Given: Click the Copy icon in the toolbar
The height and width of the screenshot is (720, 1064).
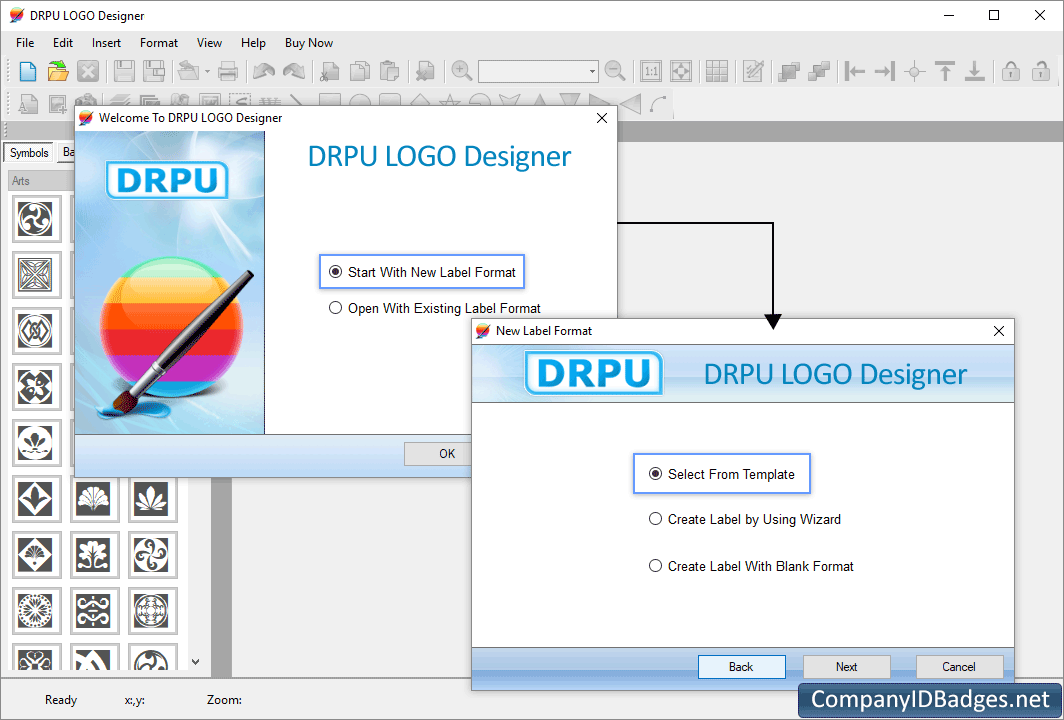Looking at the screenshot, I should 360,71.
